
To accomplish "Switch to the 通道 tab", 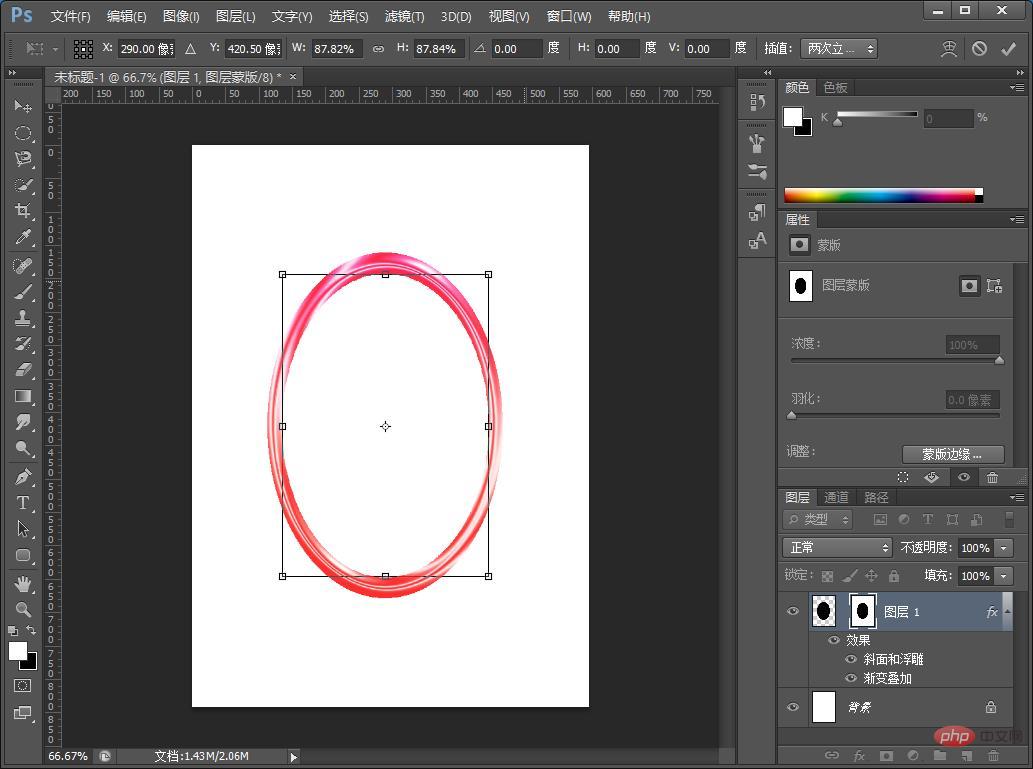I will (x=836, y=497).
